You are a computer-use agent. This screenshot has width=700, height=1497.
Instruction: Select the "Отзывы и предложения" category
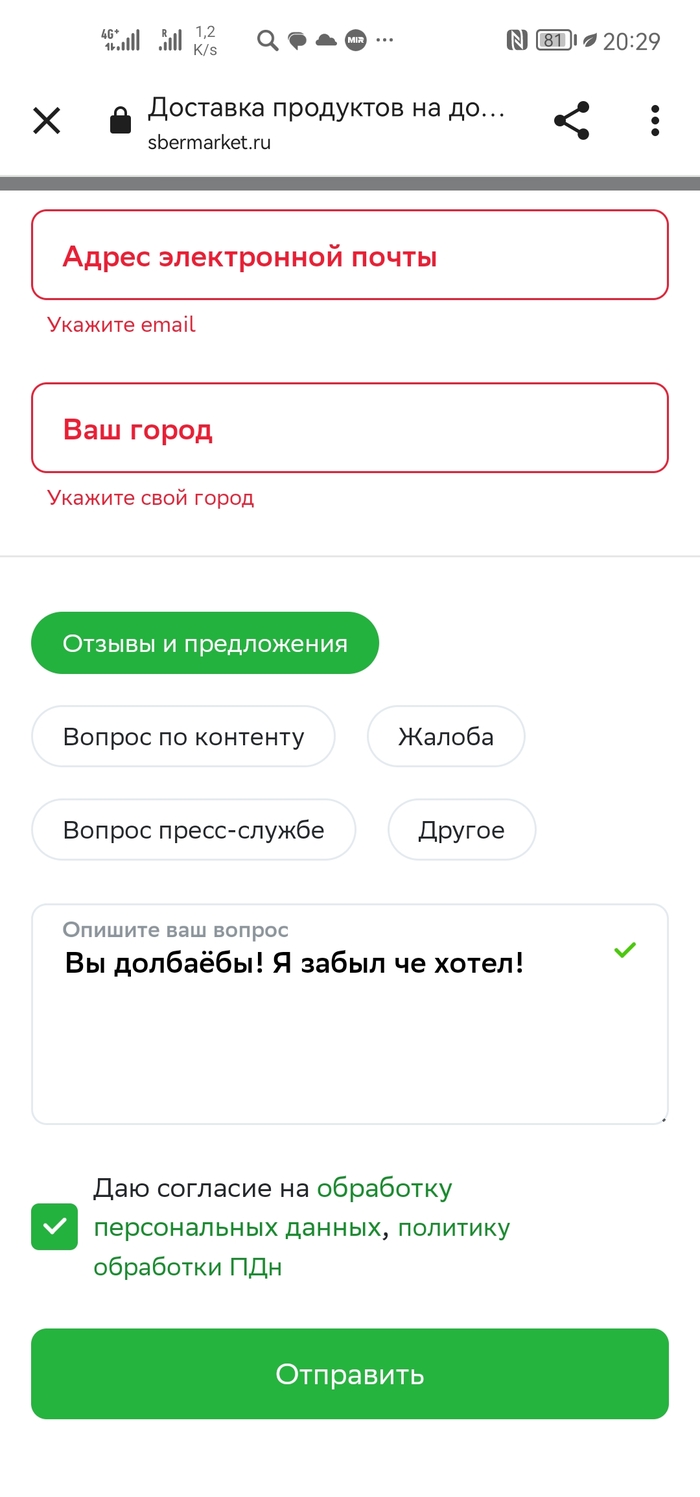[205, 643]
